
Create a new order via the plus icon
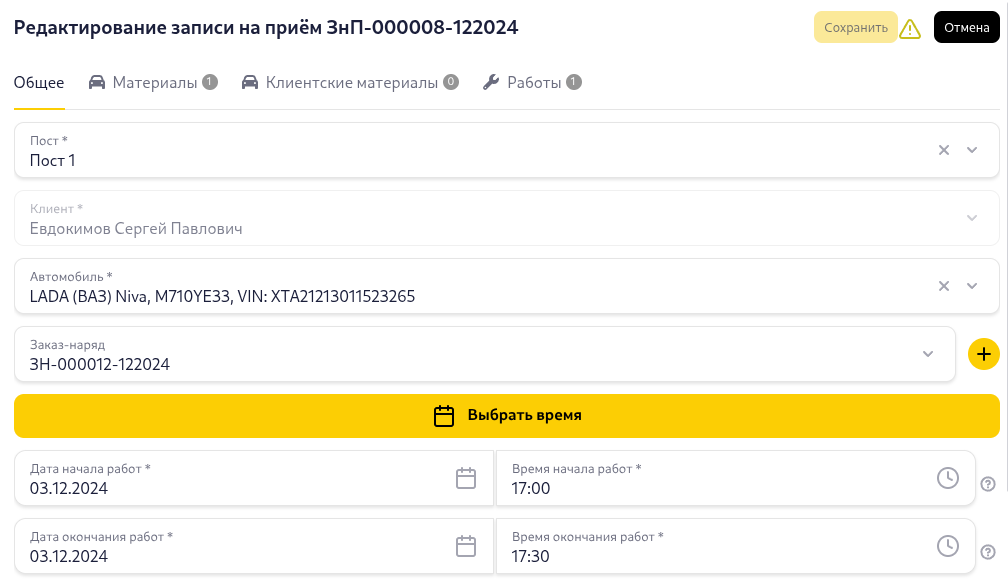pyautogui.click(x=984, y=353)
